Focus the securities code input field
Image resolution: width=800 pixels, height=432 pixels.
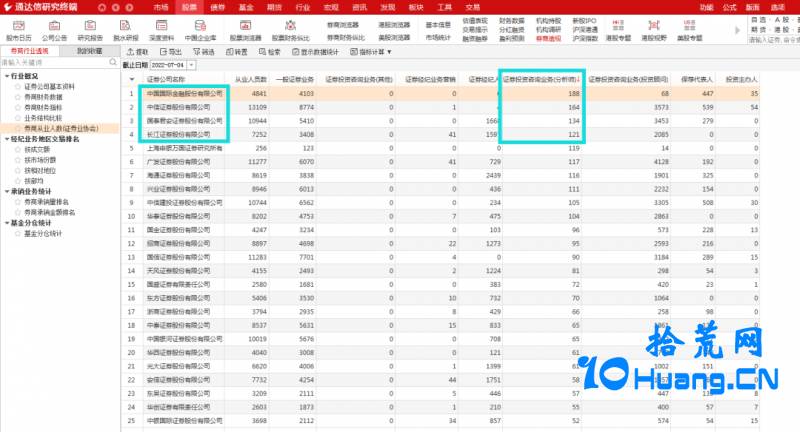point(774,39)
